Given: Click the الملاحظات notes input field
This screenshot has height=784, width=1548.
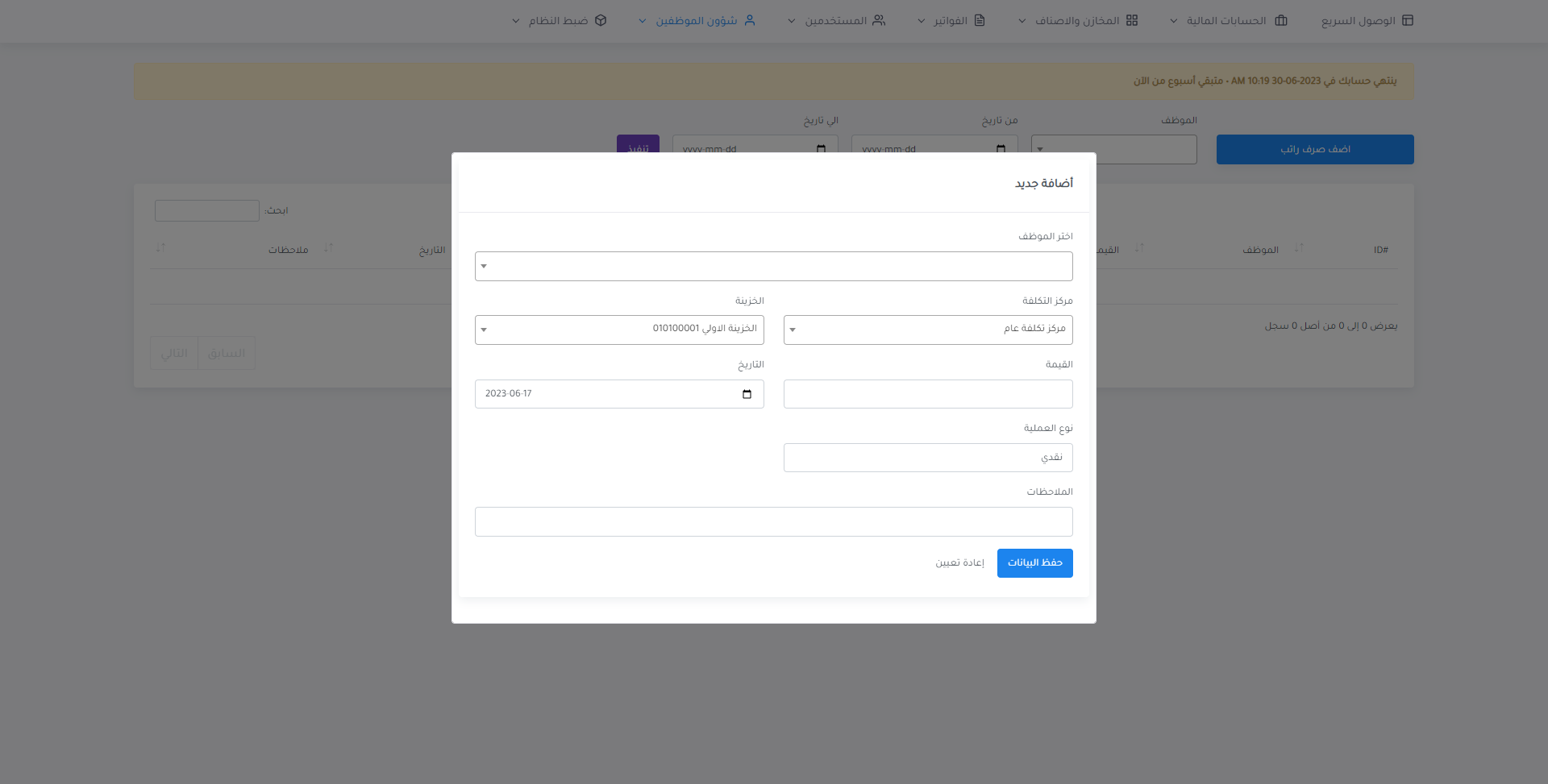Looking at the screenshot, I should point(773,521).
